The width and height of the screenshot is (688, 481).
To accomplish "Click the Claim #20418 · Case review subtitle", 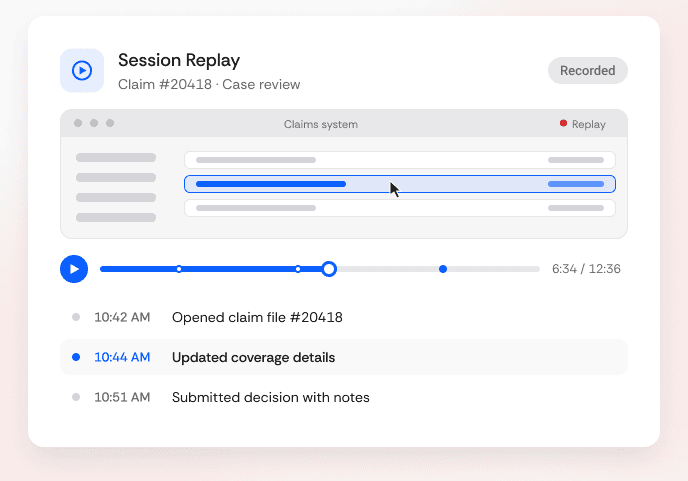I will (x=209, y=84).
